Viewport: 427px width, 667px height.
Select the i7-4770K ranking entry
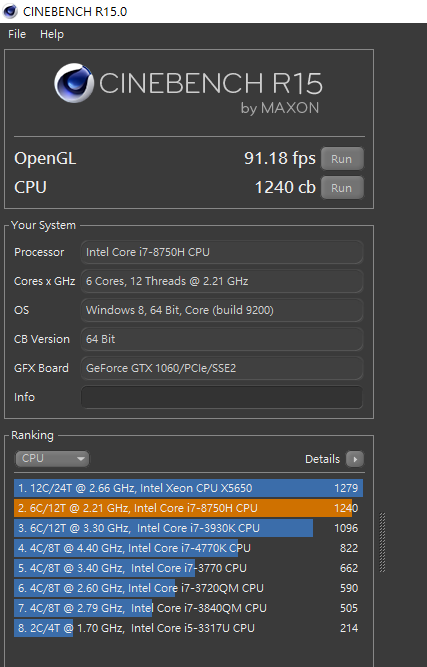pyautogui.click(x=188, y=548)
